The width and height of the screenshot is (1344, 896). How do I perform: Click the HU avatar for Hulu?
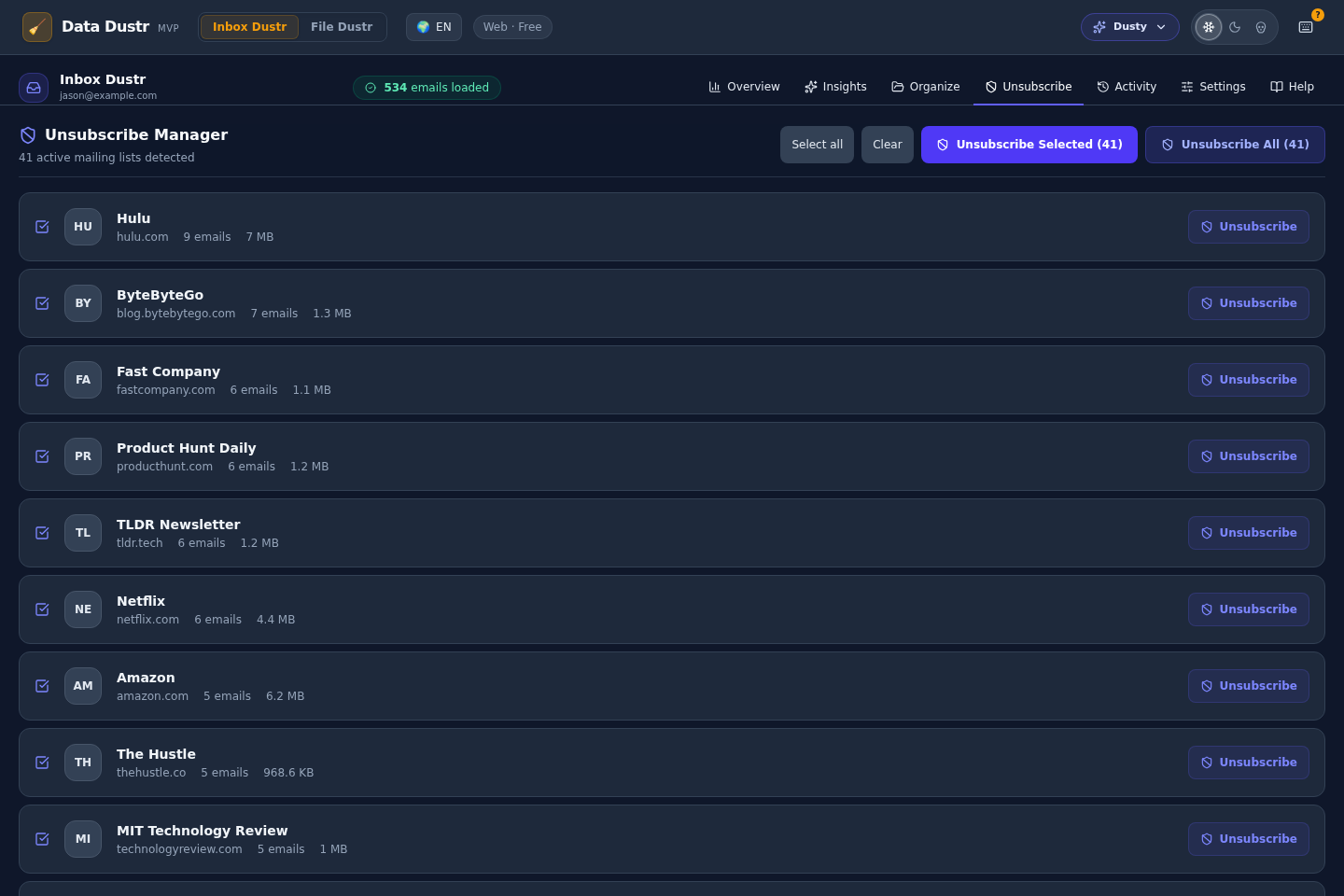point(83,227)
